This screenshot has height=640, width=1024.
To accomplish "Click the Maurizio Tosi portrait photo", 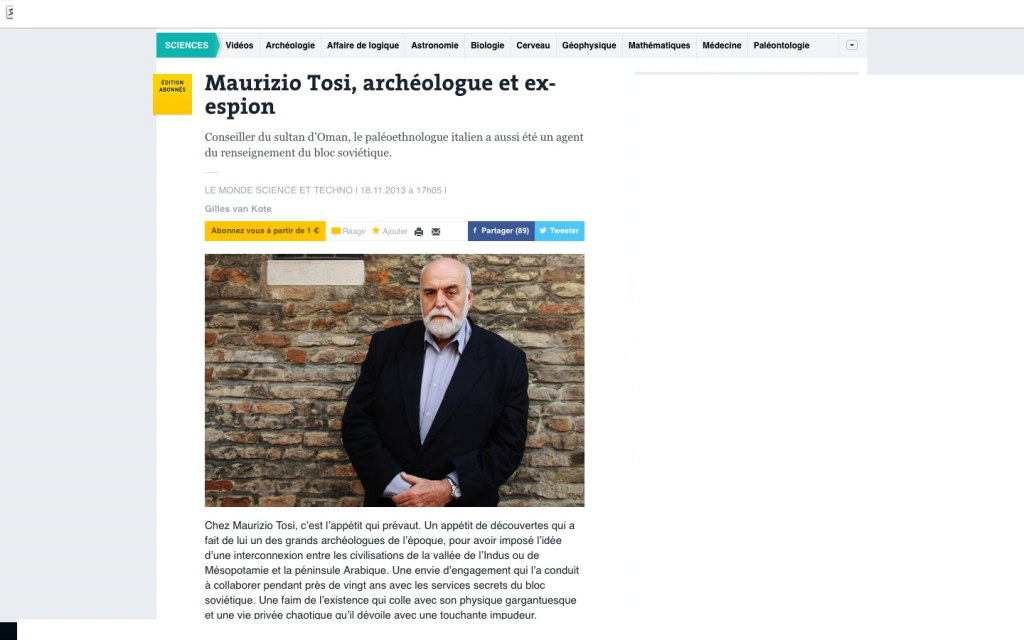I will pyautogui.click(x=394, y=380).
